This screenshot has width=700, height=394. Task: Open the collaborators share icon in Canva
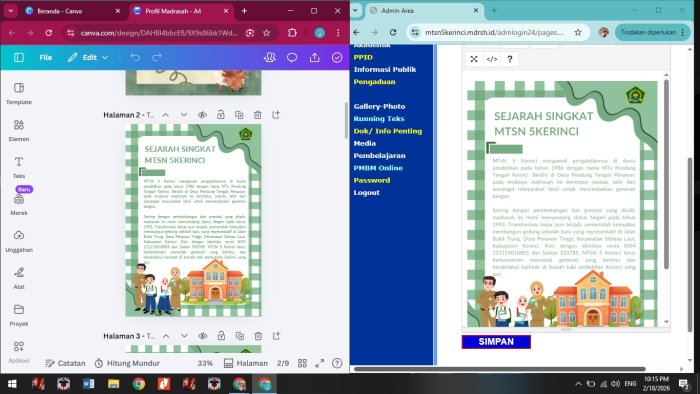(x=270, y=58)
